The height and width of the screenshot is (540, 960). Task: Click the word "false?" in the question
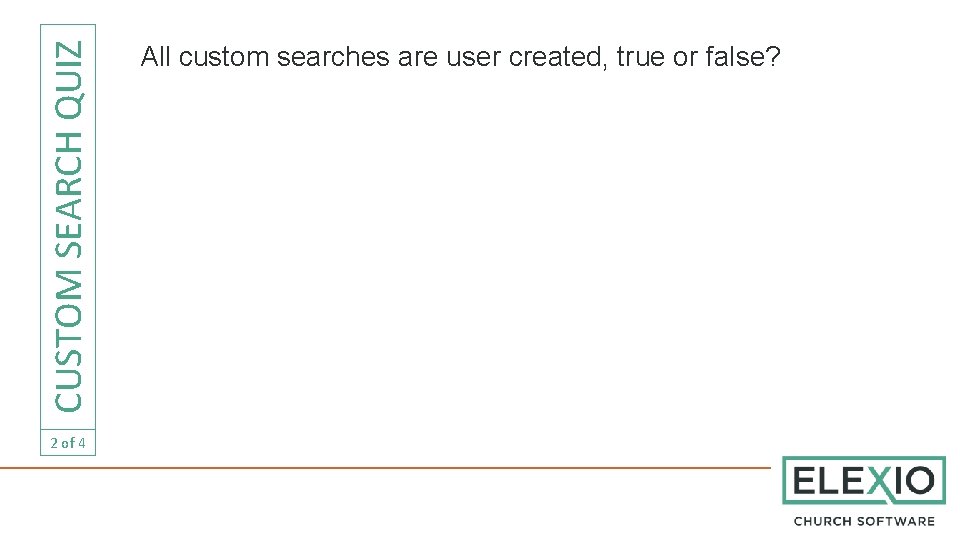743,57
